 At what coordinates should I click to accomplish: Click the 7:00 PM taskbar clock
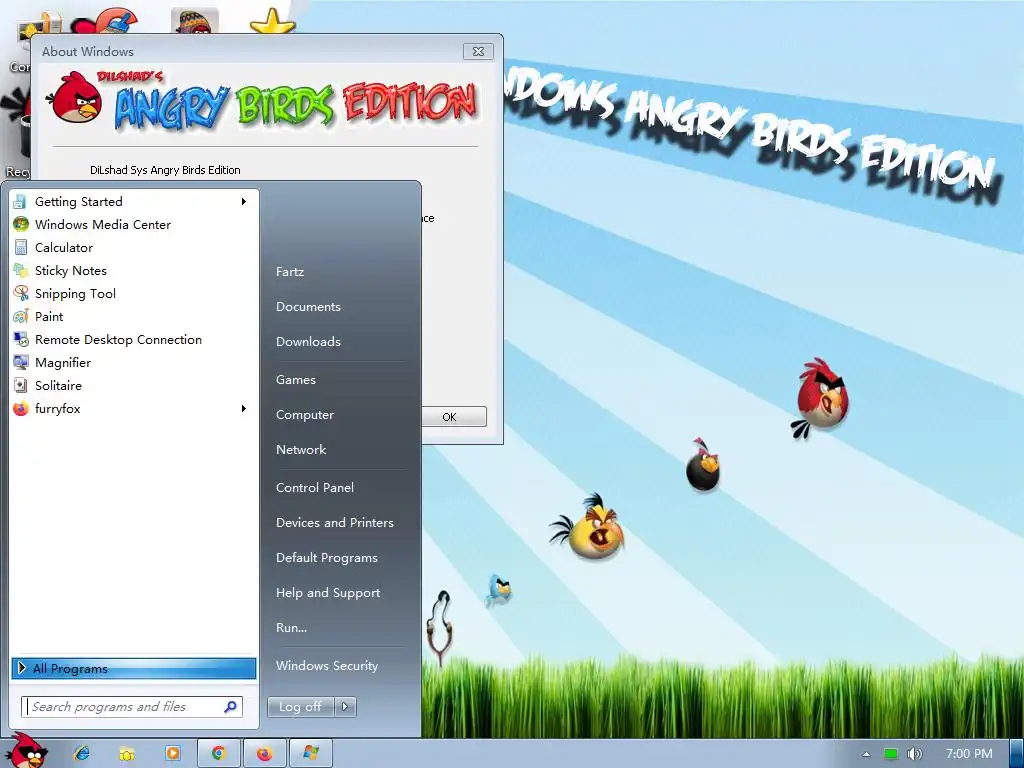click(x=968, y=754)
